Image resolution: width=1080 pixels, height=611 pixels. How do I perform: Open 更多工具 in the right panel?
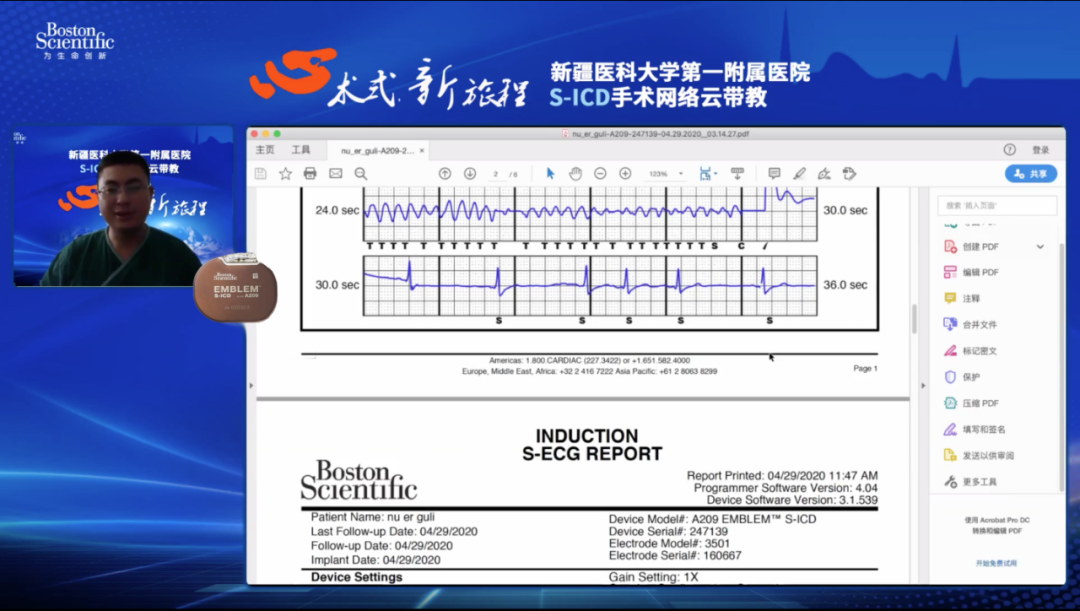[x=970, y=482]
